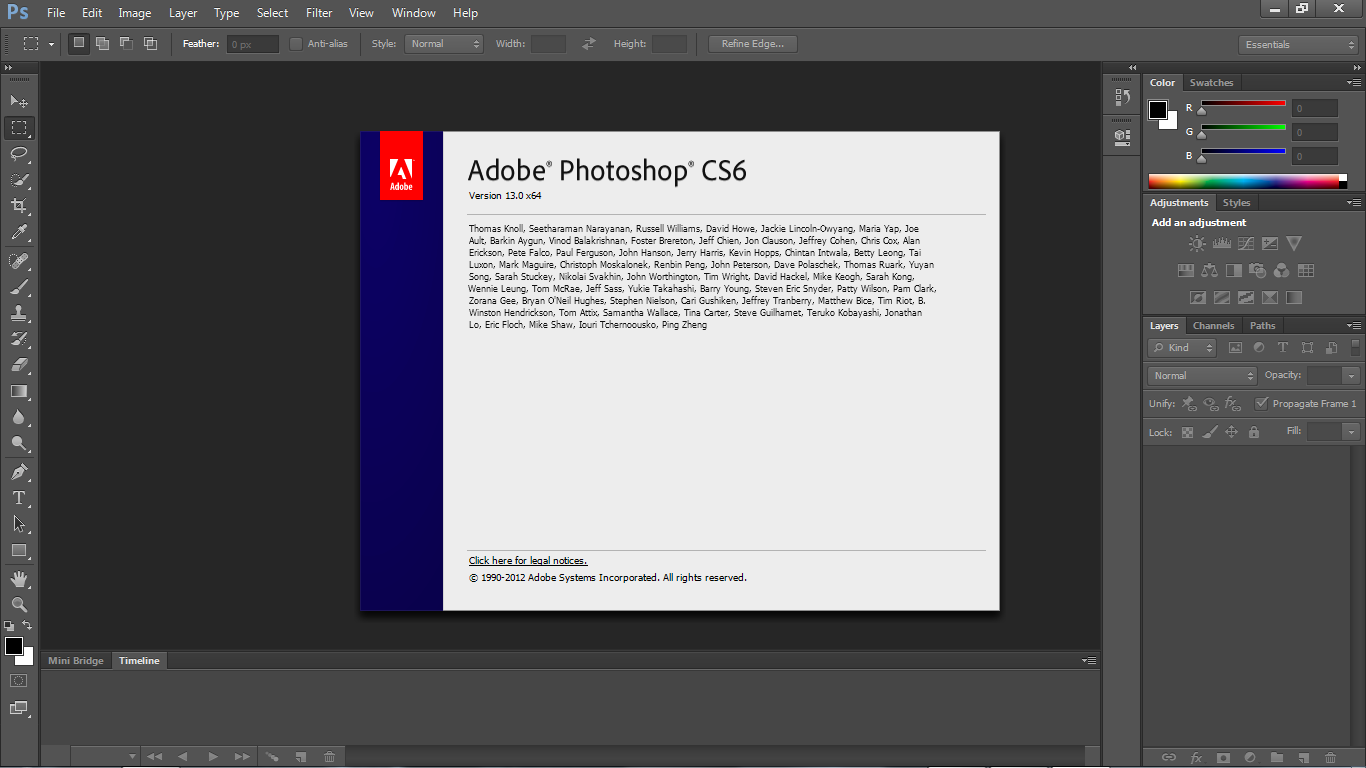Select the History Brush tool
The width and height of the screenshot is (1366, 768).
coord(19,339)
